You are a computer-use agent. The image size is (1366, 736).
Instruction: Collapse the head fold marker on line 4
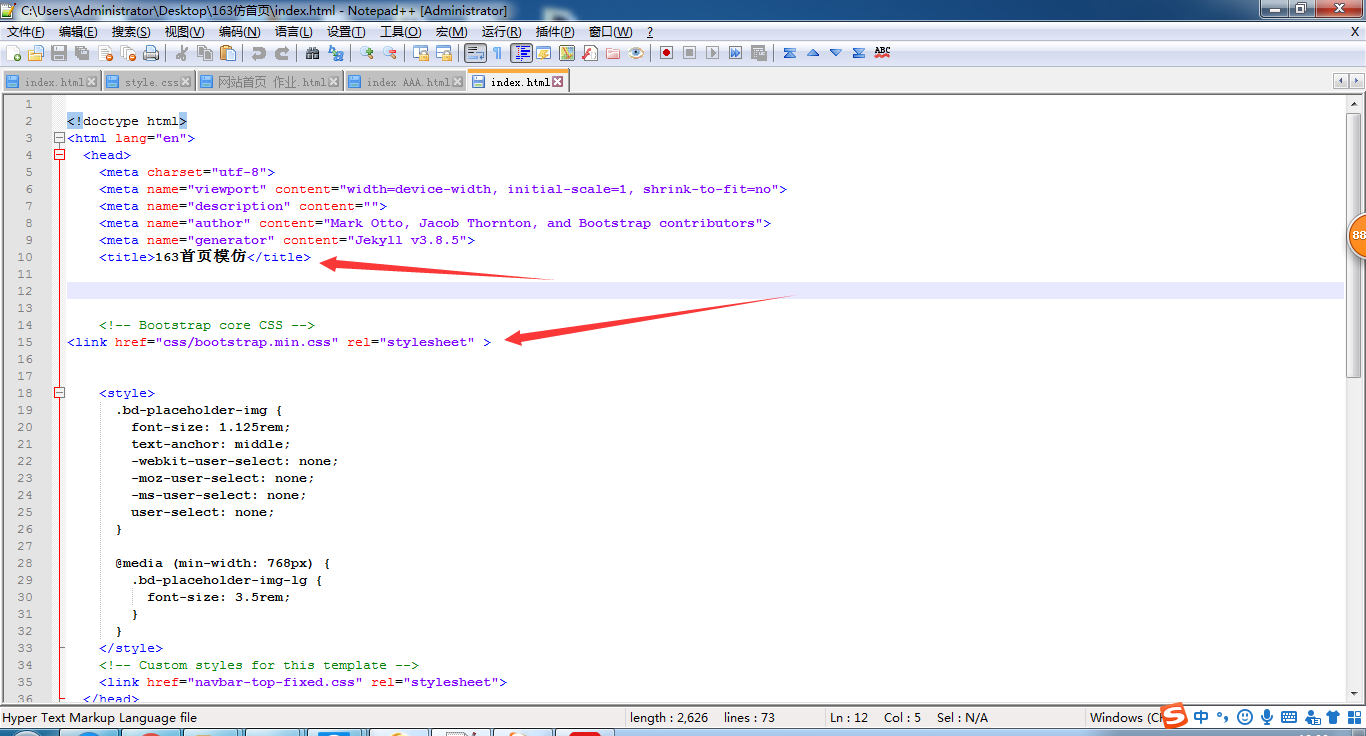pyautogui.click(x=59, y=155)
